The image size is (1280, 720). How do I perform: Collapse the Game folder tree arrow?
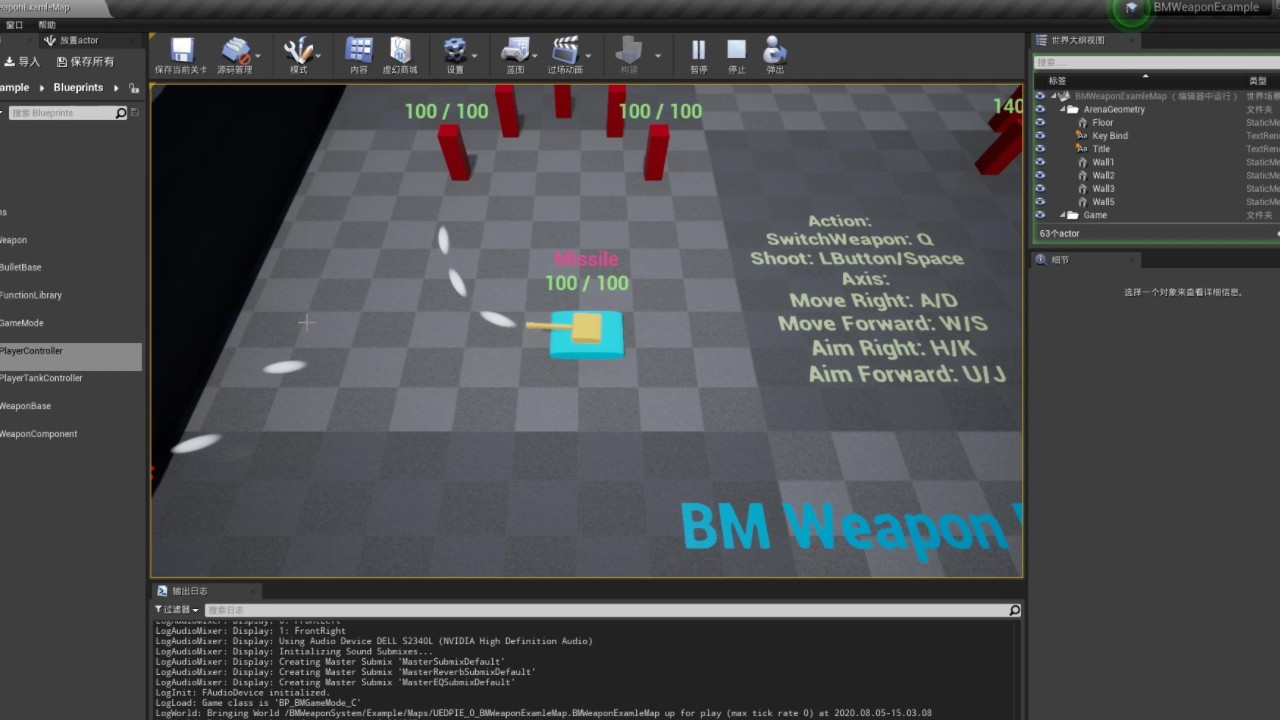[x=1062, y=215]
